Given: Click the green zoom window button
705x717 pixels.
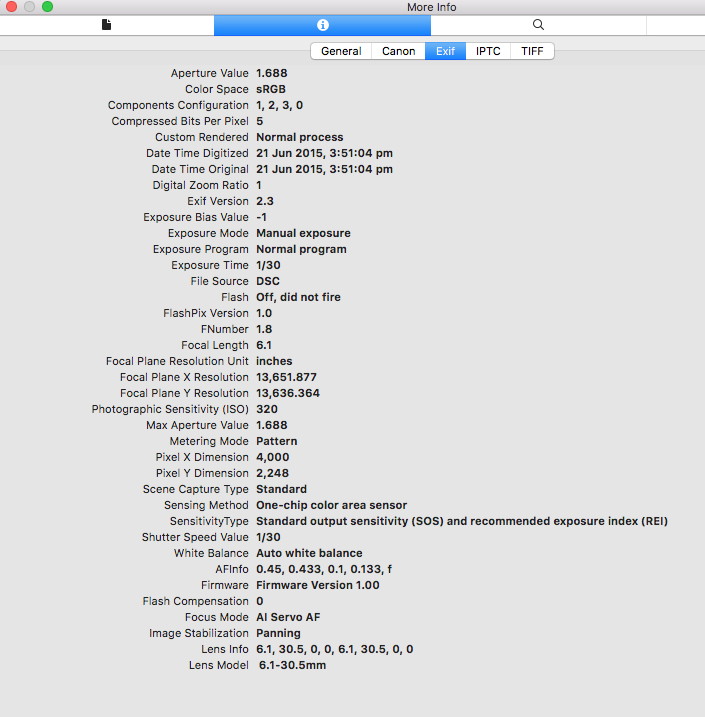Looking at the screenshot, I should 47,7.
